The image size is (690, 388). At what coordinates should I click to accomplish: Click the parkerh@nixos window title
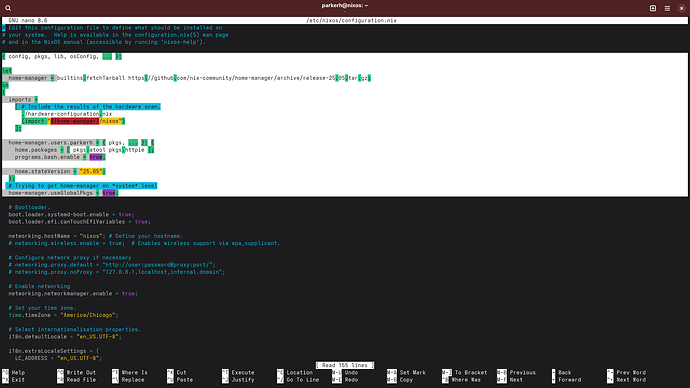pos(345,6)
